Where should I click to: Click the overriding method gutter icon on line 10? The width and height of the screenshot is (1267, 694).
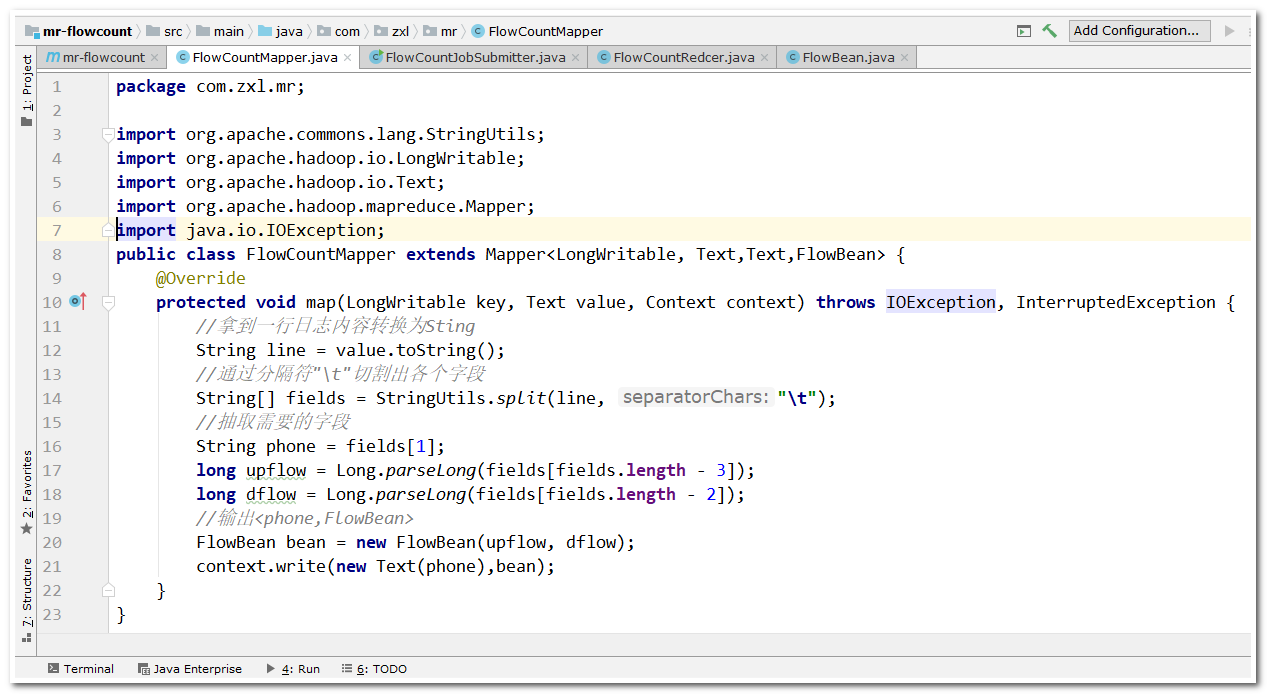(78, 301)
